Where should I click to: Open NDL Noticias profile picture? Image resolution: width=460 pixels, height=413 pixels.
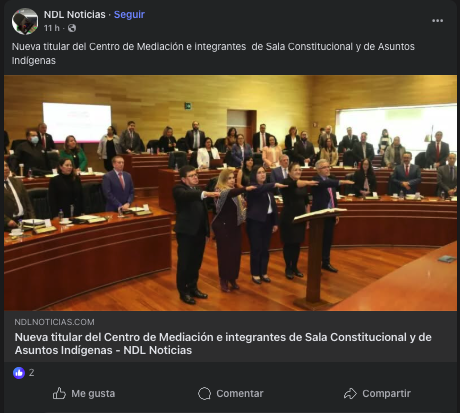pyautogui.click(x=25, y=21)
